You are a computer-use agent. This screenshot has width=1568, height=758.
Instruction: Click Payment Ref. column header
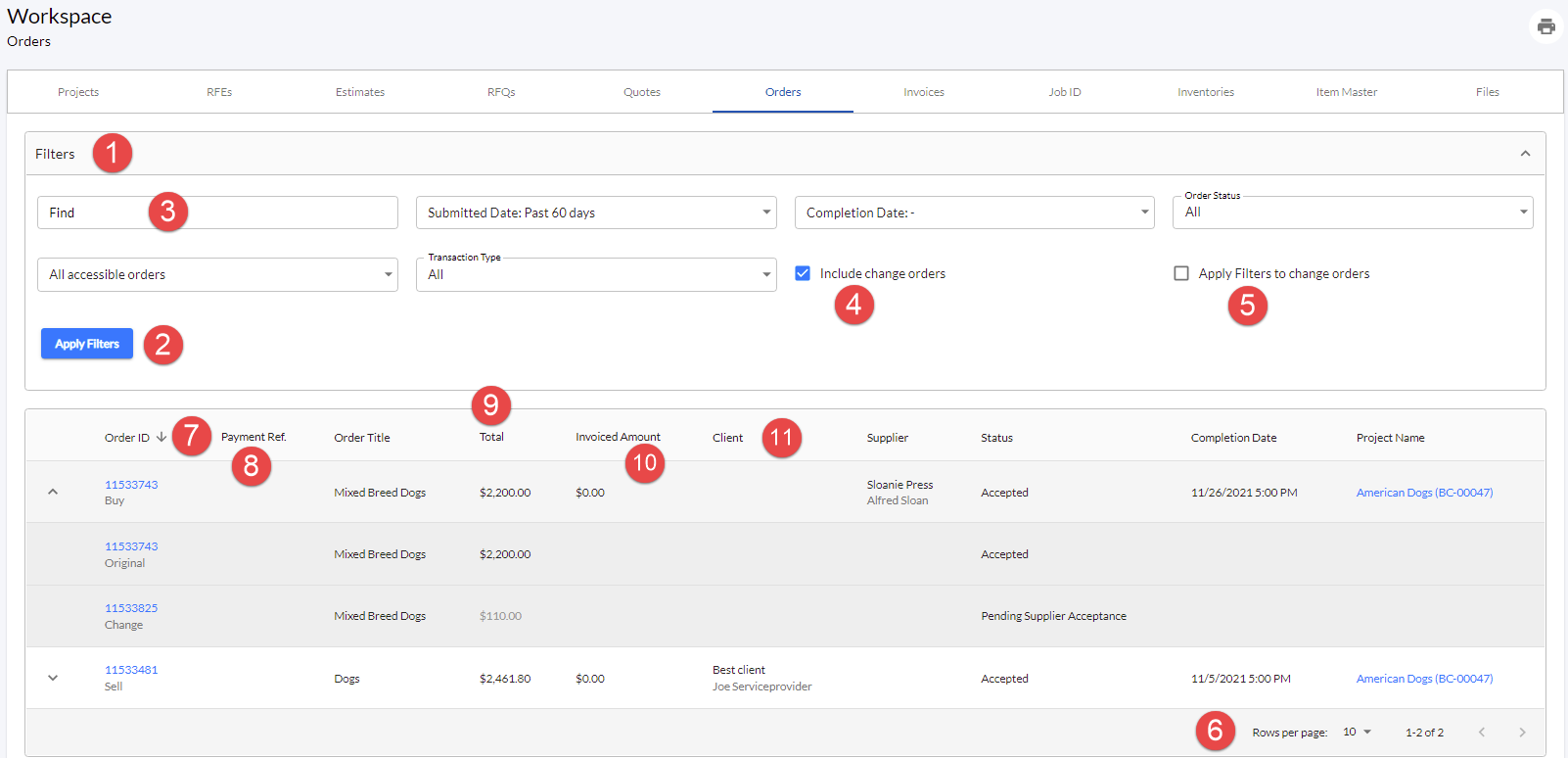(x=254, y=437)
